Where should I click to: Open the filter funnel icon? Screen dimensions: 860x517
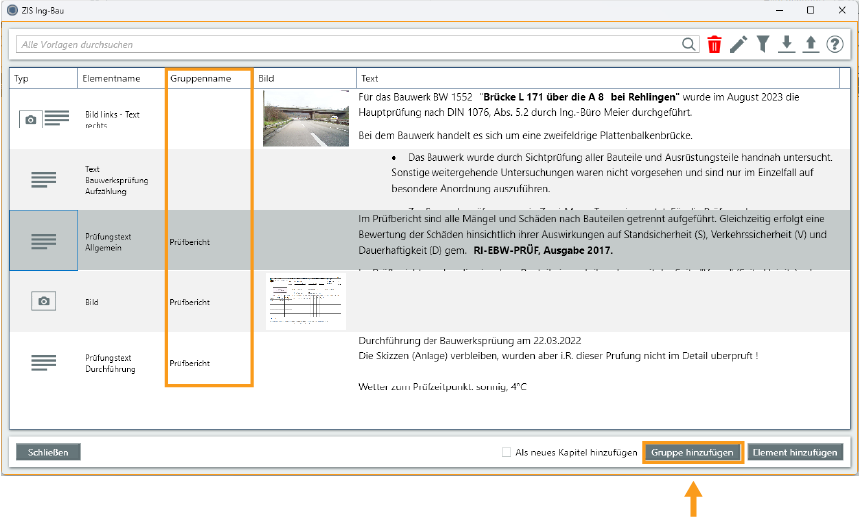763,44
